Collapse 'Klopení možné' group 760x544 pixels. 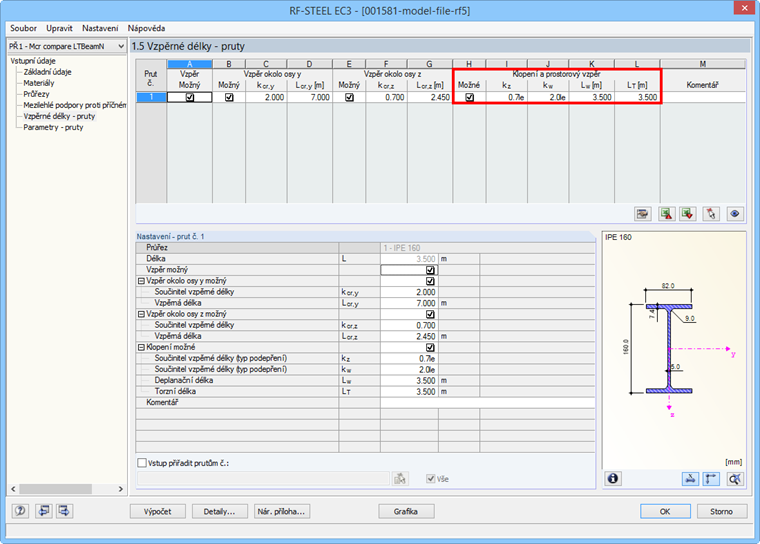tap(141, 347)
